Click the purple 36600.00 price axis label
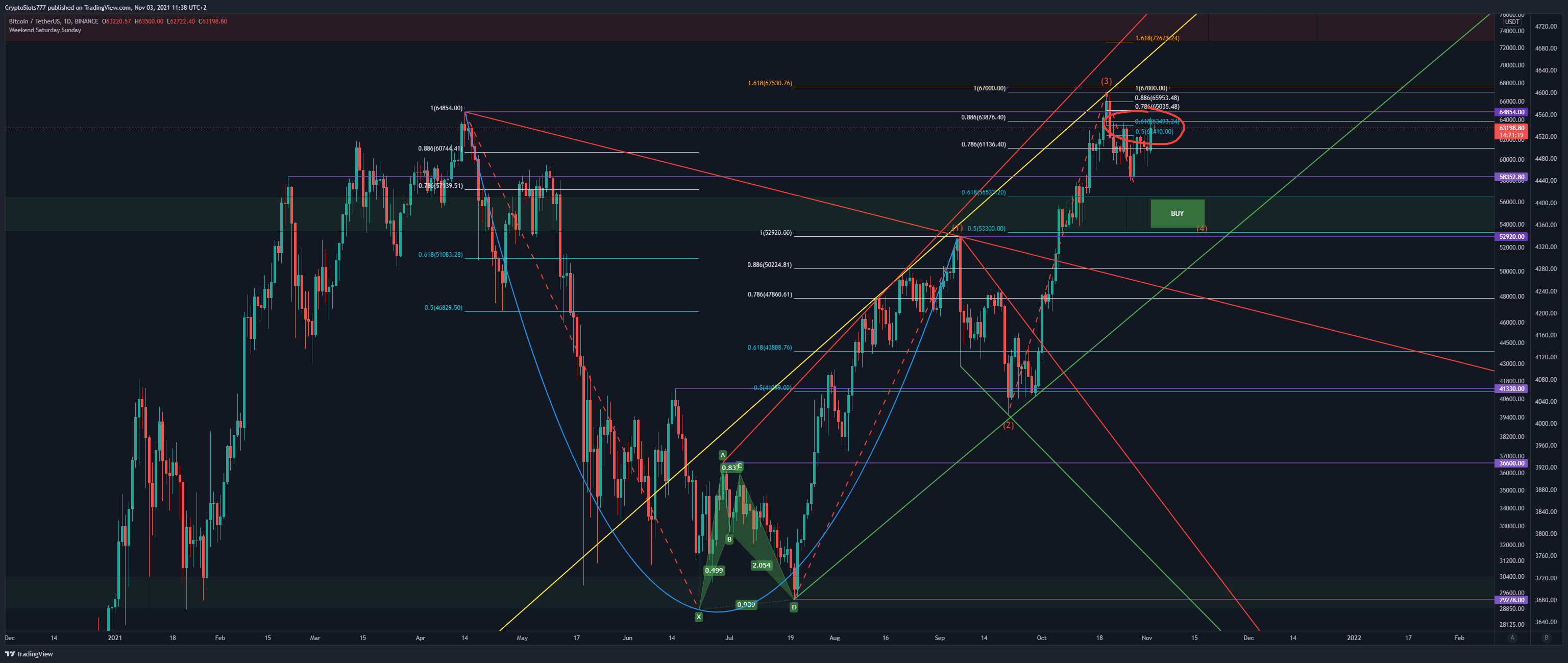The height and width of the screenshot is (663, 1568). click(1511, 463)
